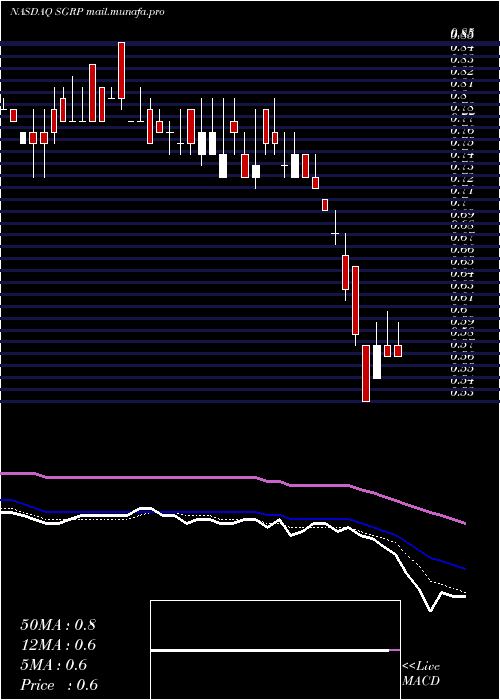Viewport: 500px width, 700px height.
Task: Click the <<Live MACD label
Action: 421,674
